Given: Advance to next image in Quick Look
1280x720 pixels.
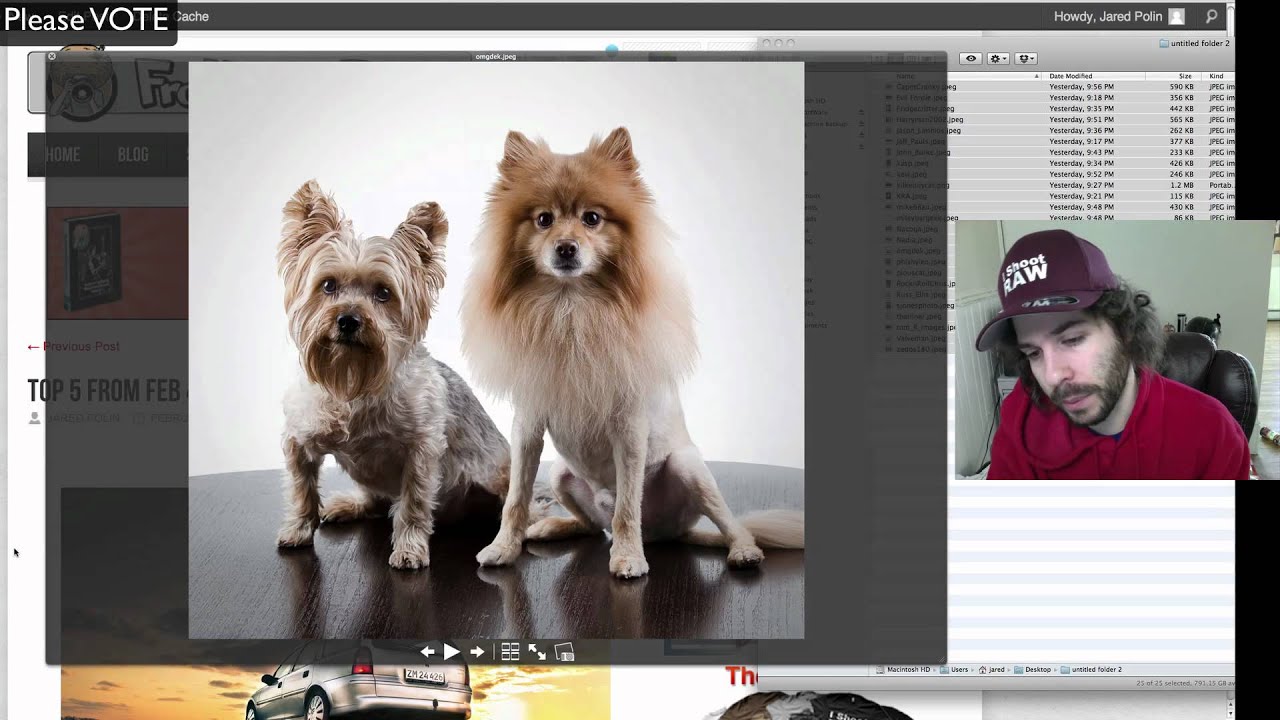Looking at the screenshot, I should pos(477,652).
